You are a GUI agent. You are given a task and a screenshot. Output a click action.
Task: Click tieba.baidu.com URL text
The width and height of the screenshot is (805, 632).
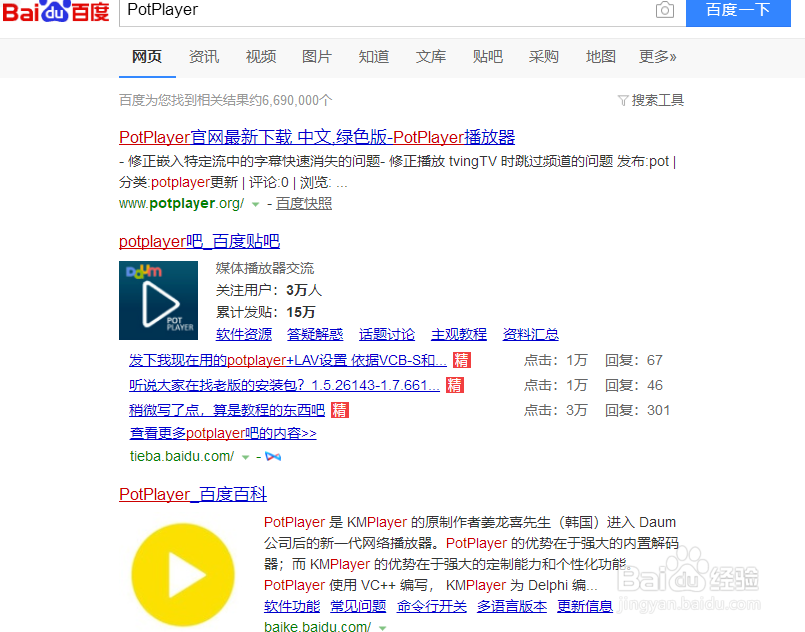point(182,456)
